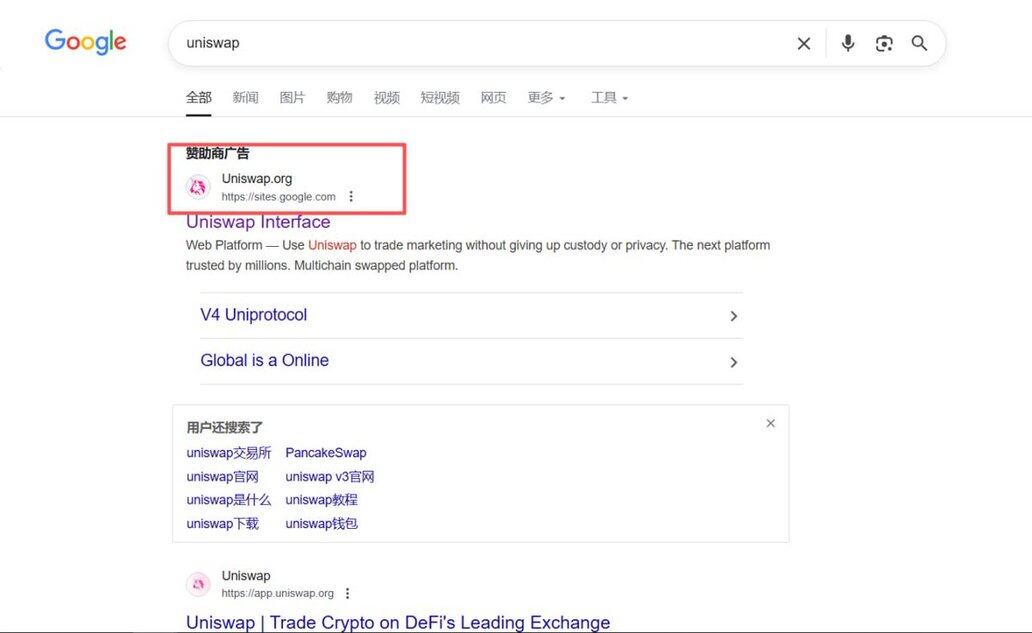Switch to the 图片 images tab
1032x633 pixels.
[x=292, y=97]
